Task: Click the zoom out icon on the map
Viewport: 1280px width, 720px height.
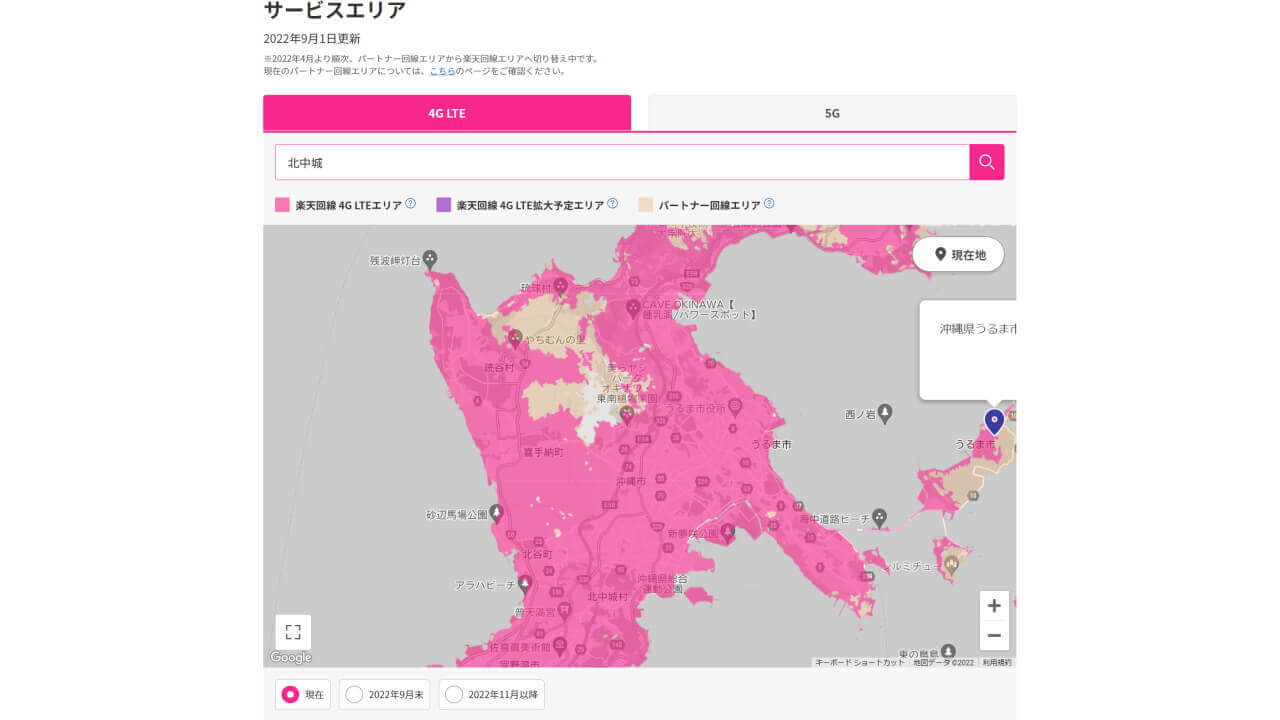Action: [x=994, y=635]
